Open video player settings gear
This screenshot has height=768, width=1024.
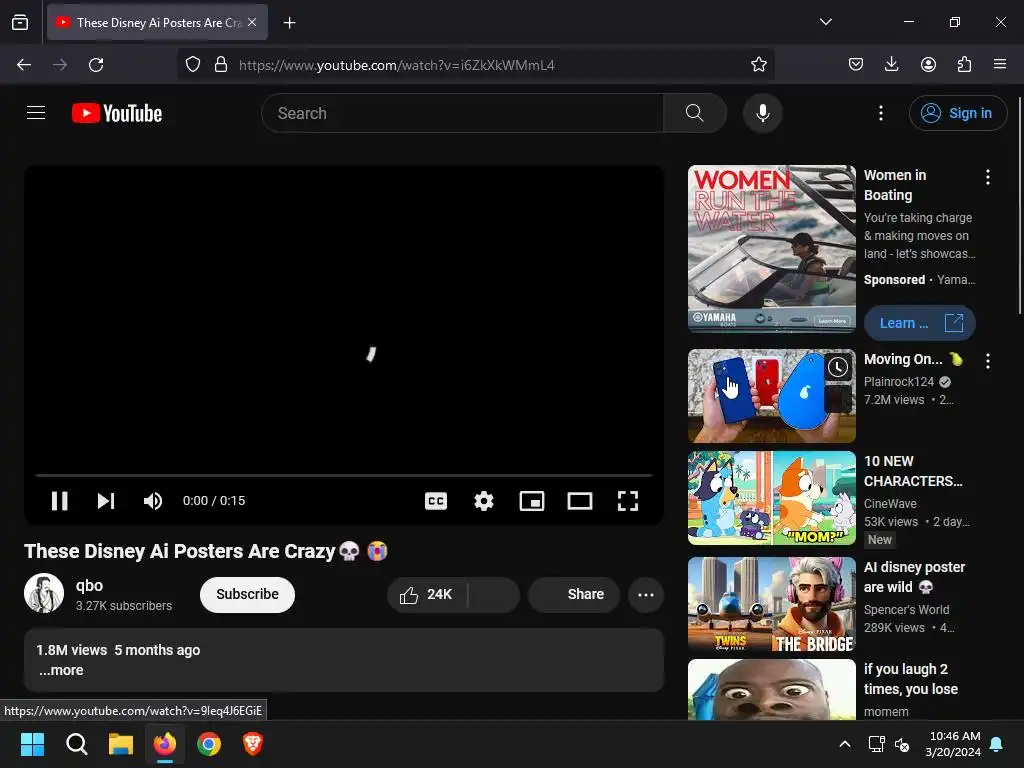pos(484,501)
